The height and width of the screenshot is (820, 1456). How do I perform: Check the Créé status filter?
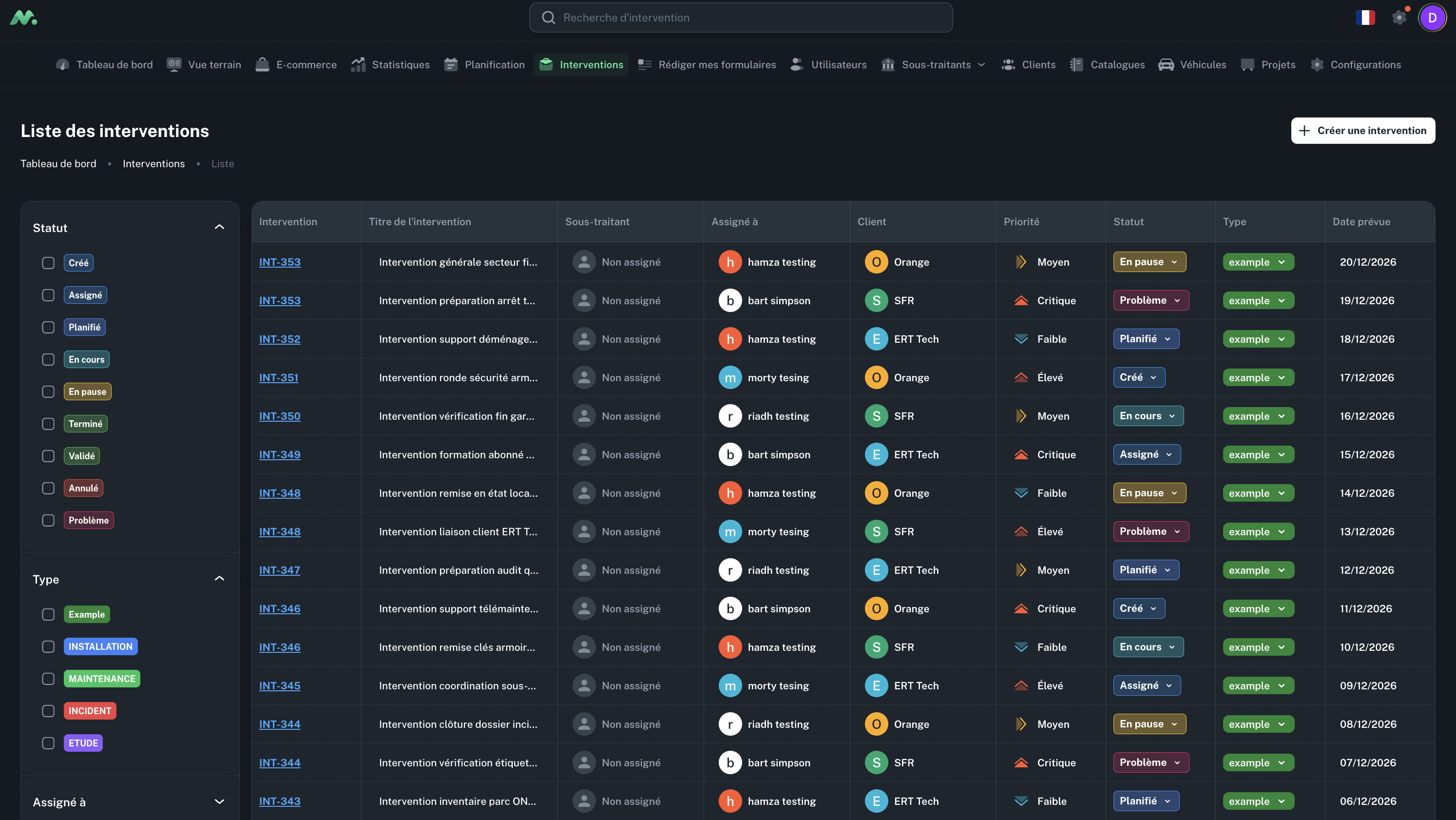pyautogui.click(x=48, y=263)
